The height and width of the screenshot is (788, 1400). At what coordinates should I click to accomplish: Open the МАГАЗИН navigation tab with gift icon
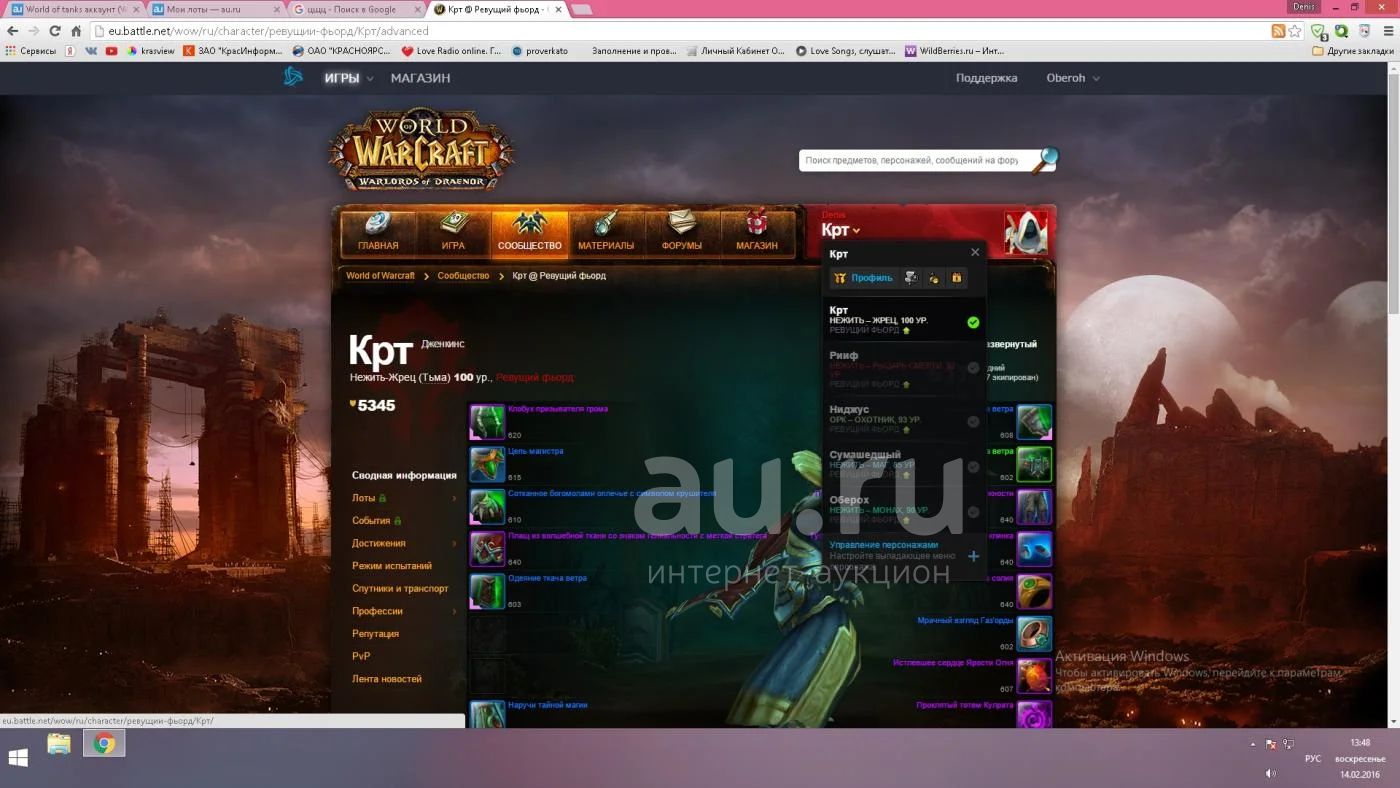click(x=757, y=233)
